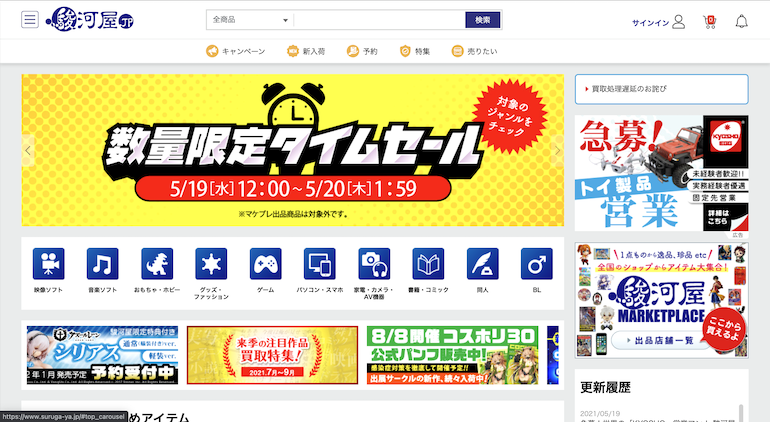Select the おもちゃ・ホビー category icon
Viewport: 770px width, 422px height.
click(x=157, y=264)
